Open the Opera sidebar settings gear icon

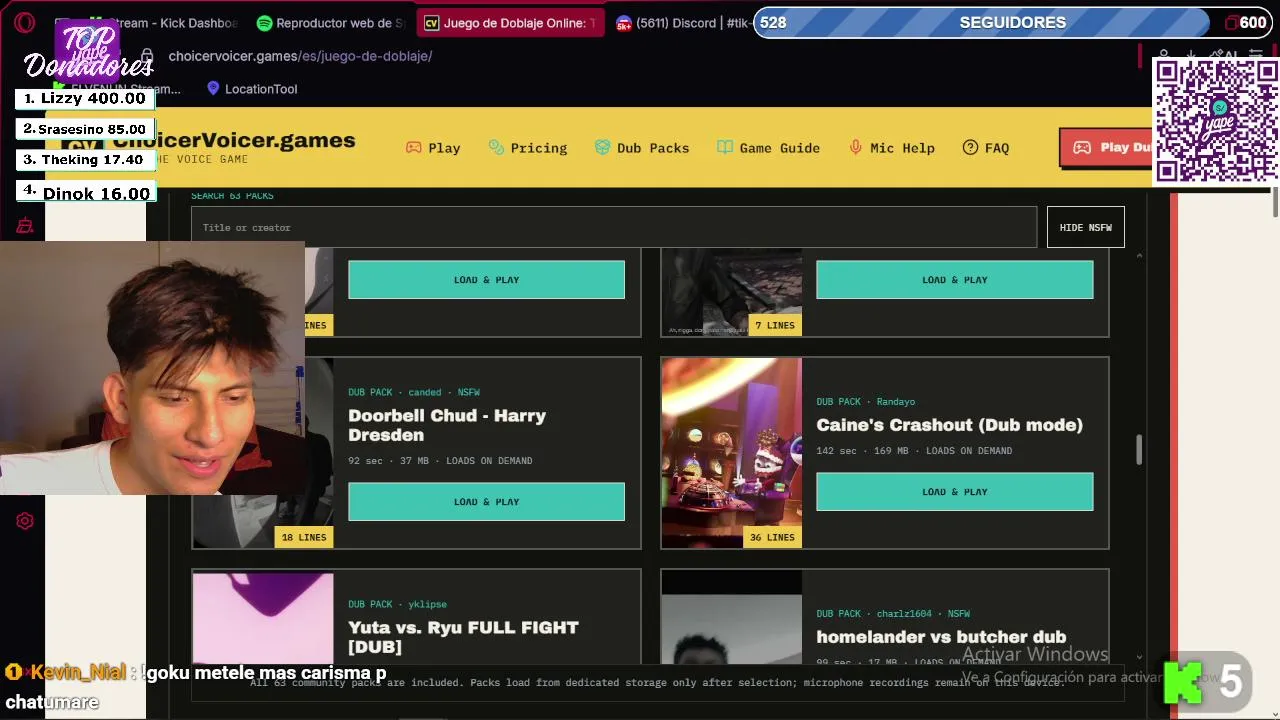[25, 521]
